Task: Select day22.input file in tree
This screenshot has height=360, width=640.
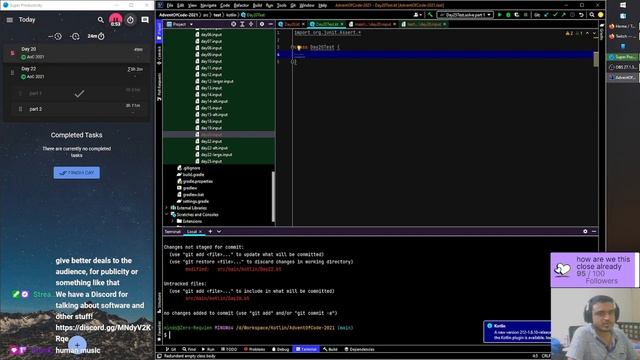Action: [209, 141]
